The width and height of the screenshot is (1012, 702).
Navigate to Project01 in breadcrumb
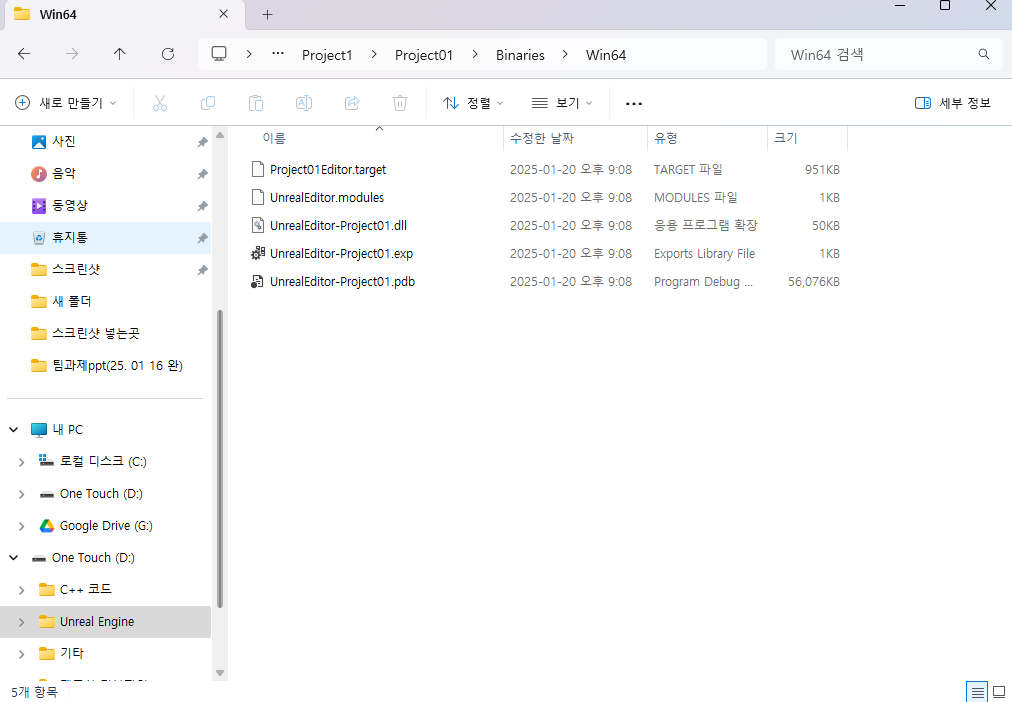[x=424, y=55]
